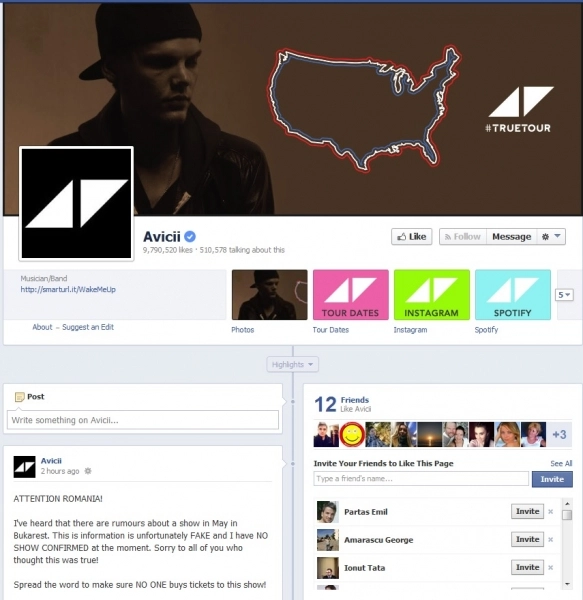This screenshot has height=600, width=583.
Task: Expand the Highlights dropdown
Action: point(293,364)
